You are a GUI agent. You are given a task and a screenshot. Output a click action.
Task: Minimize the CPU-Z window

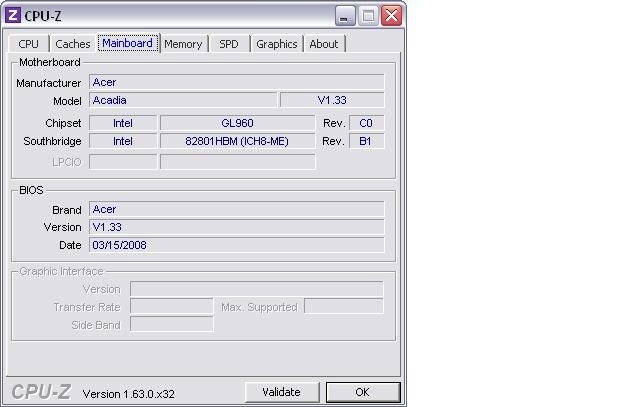pos(344,16)
